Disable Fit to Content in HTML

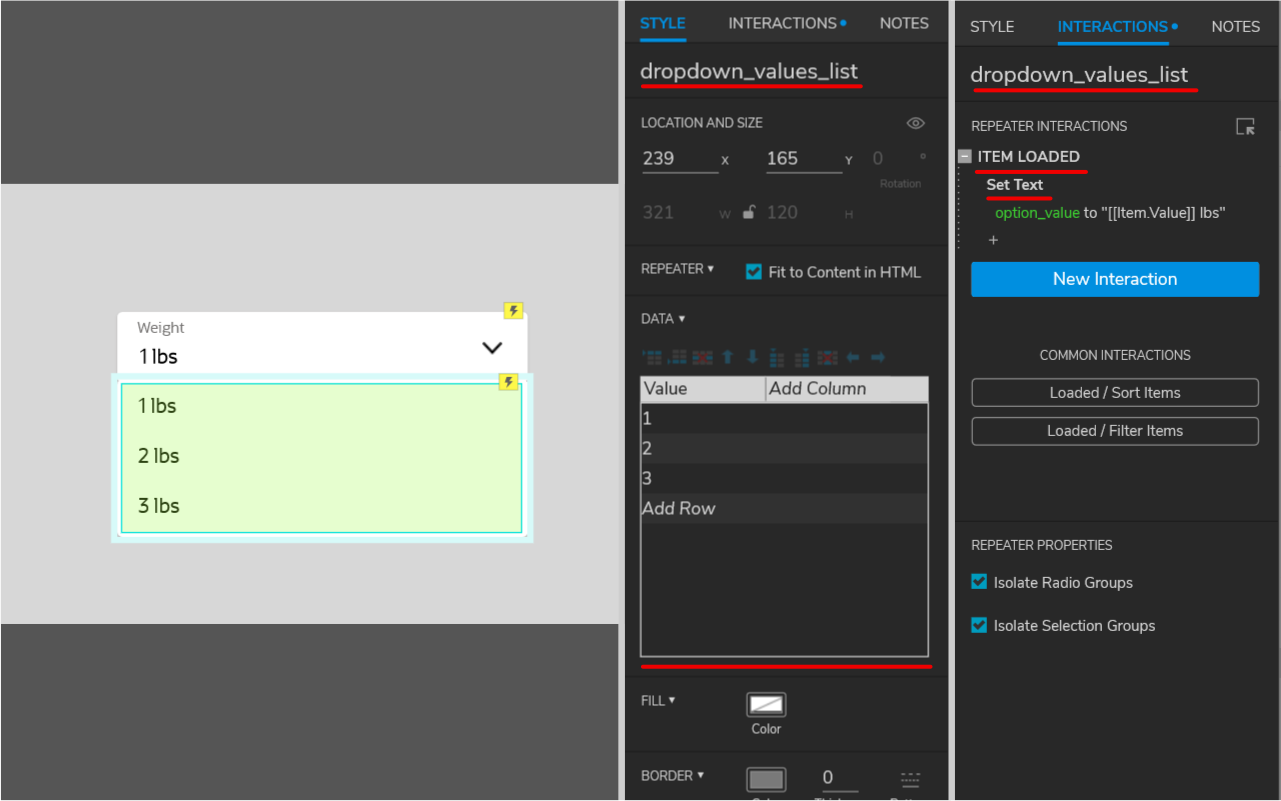pos(753,270)
